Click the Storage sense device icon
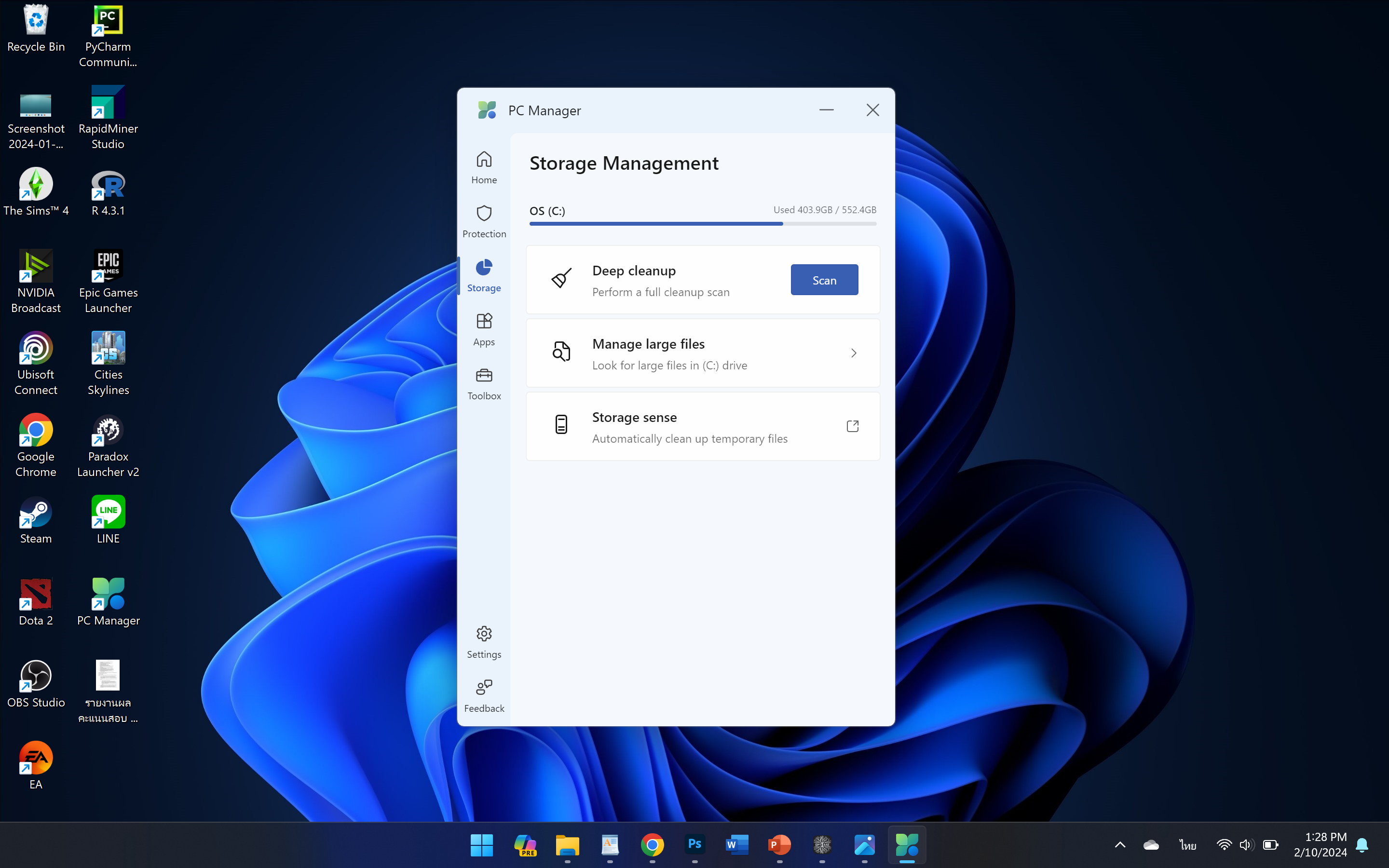Image resolution: width=1389 pixels, height=868 pixels. (x=561, y=425)
